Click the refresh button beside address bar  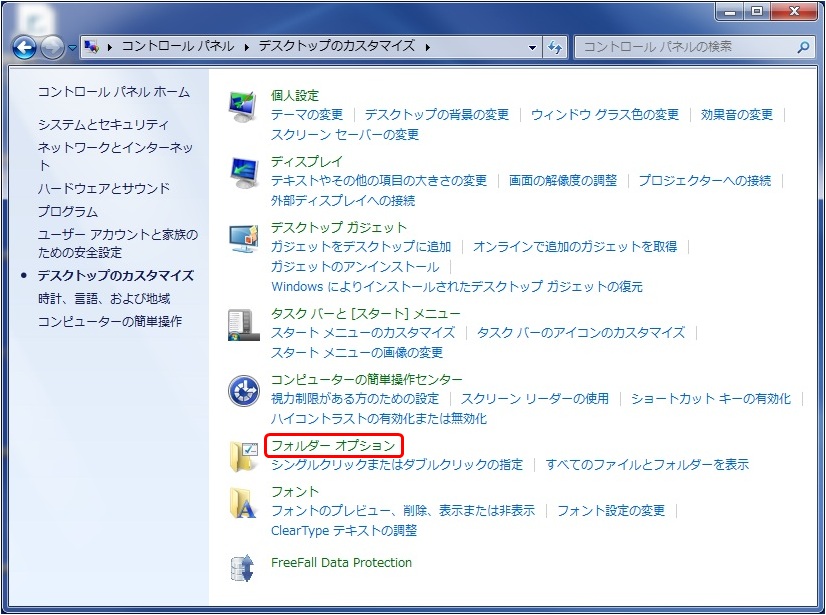tap(556, 47)
